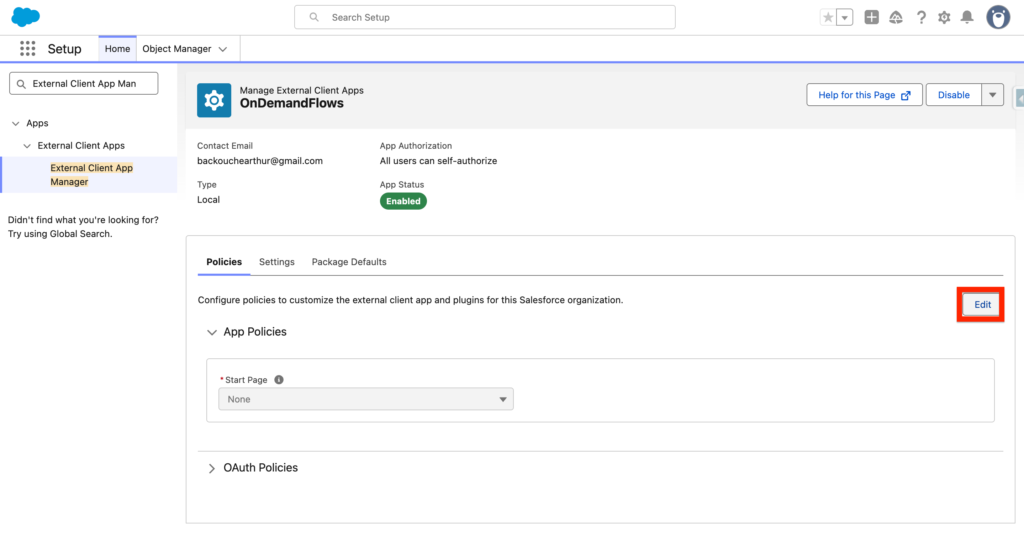Viewport: 1024px width, 553px height.
Task: Open the dropdown arrow beside Disable
Action: click(992, 95)
